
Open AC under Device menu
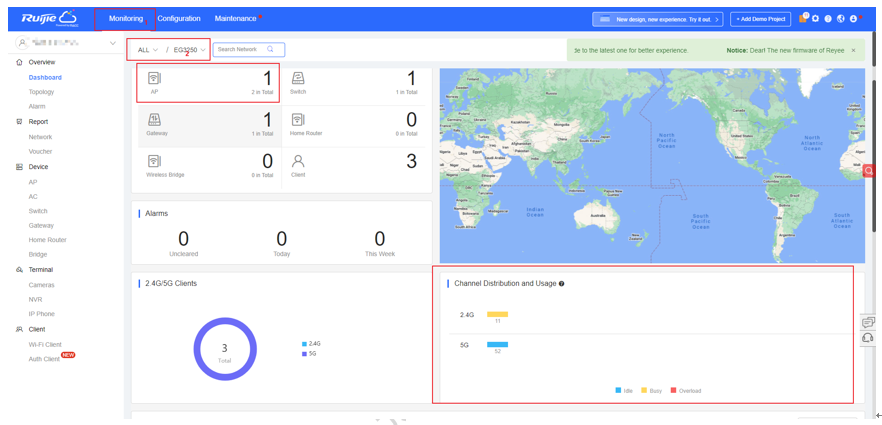click(x=33, y=197)
